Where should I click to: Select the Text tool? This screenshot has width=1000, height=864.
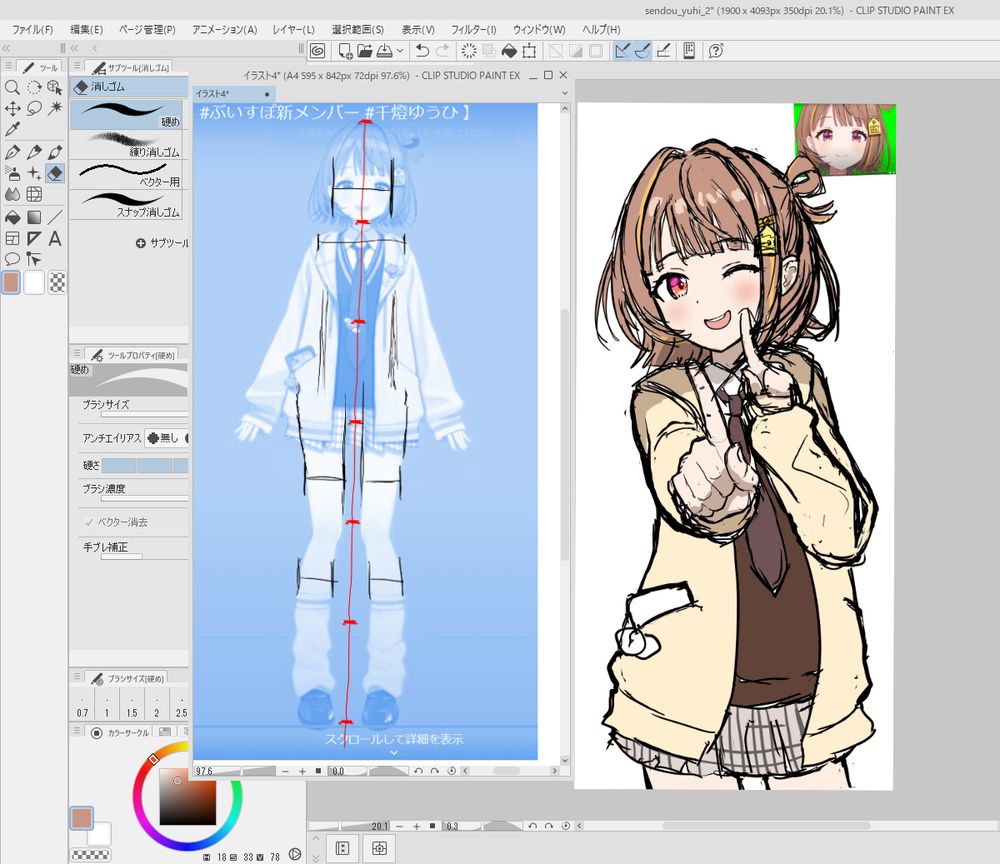click(x=55, y=238)
